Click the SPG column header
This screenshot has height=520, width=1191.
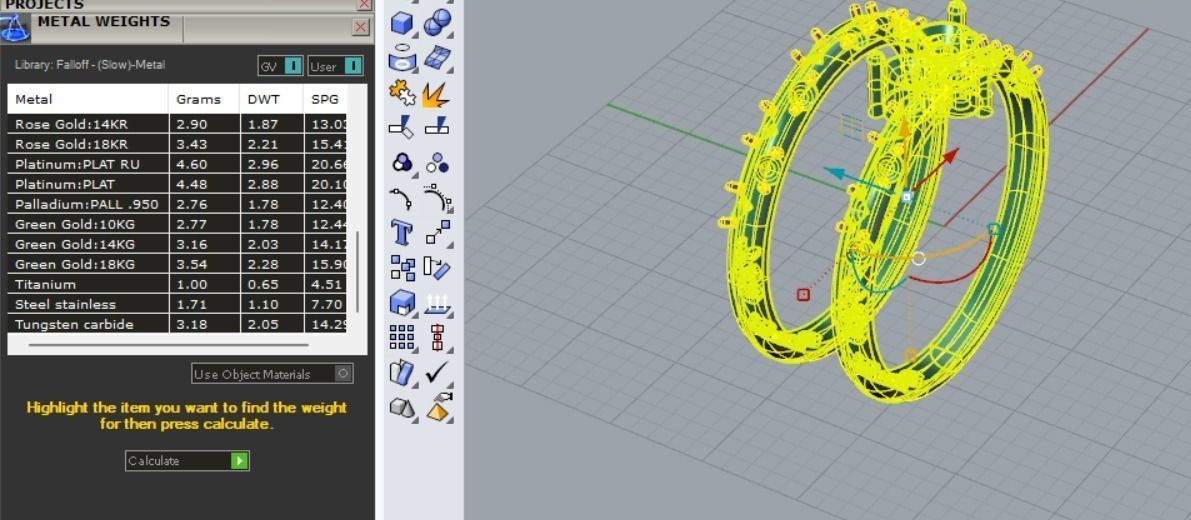pyautogui.click(x=325, y=99)
